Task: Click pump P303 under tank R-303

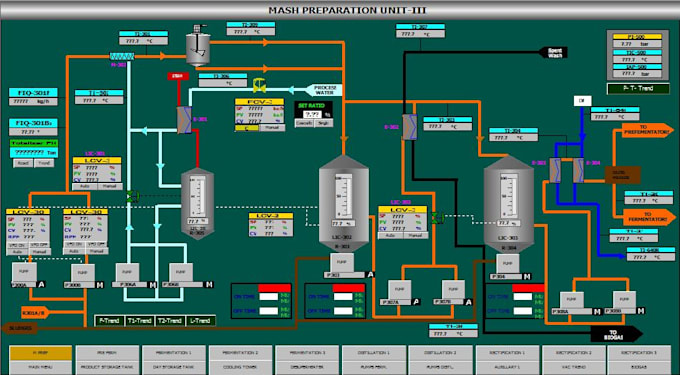Action: (342, 262)
